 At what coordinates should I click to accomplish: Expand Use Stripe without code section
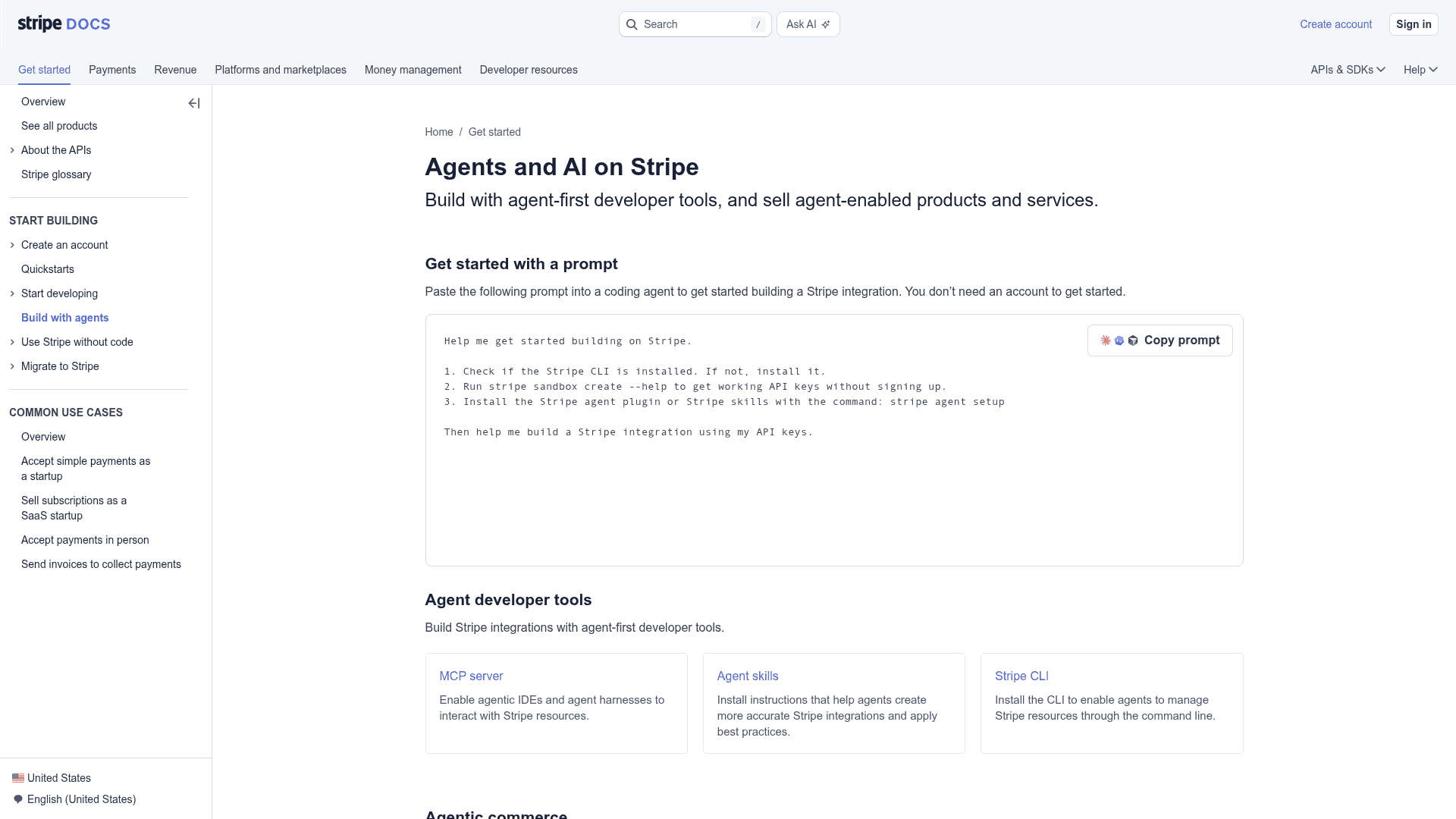12,342
